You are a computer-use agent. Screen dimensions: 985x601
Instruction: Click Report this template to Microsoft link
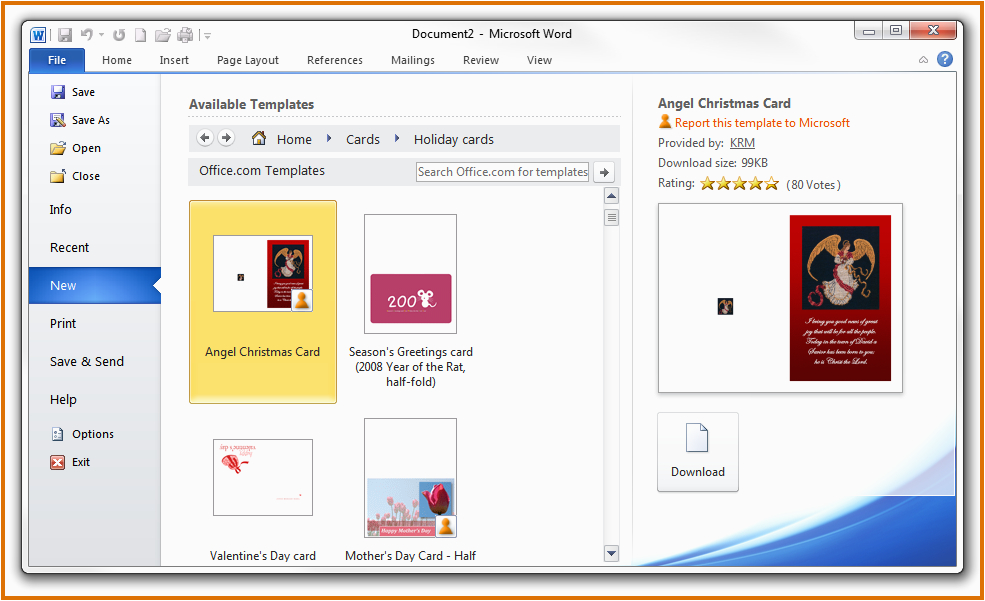(762, 123)
